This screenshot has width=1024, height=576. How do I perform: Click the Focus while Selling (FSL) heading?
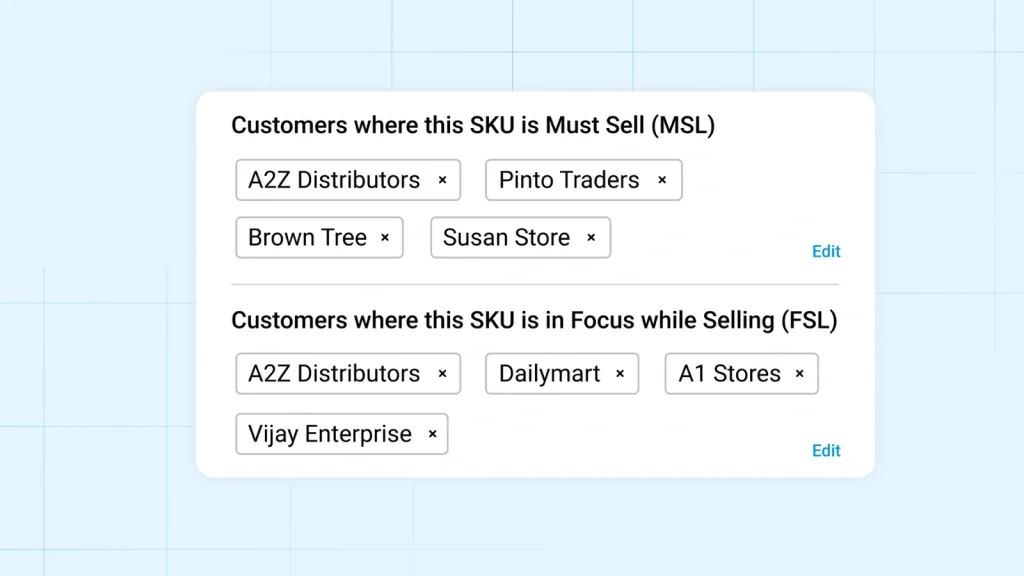tap(534, 320)
